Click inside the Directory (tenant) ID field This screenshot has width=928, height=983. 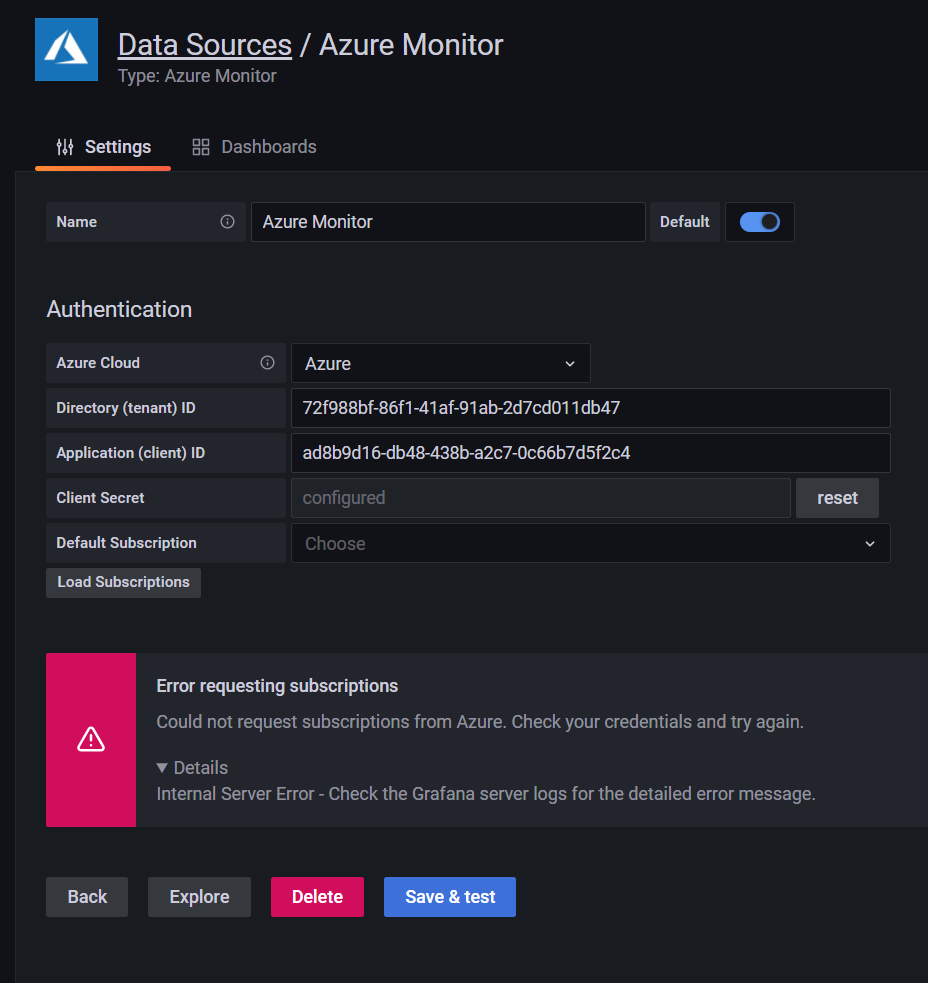click(x=590, y=408)
